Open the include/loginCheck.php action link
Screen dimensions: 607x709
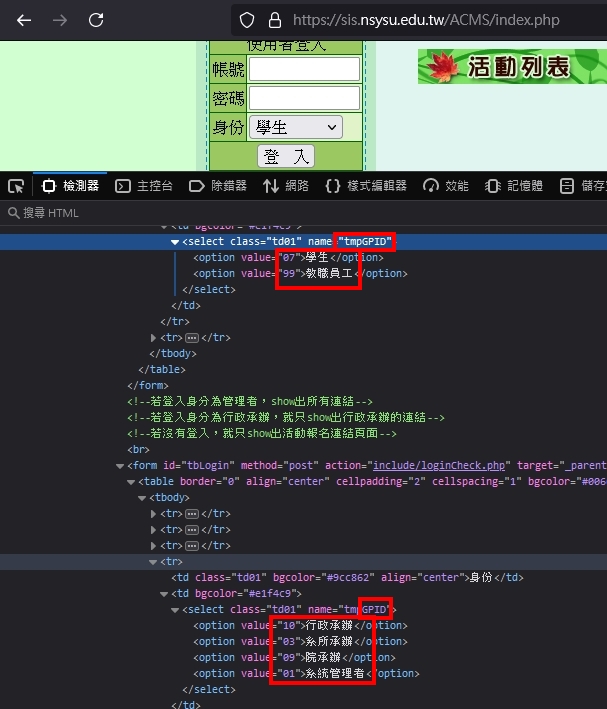pyautogui.click(x=439, y=465)
